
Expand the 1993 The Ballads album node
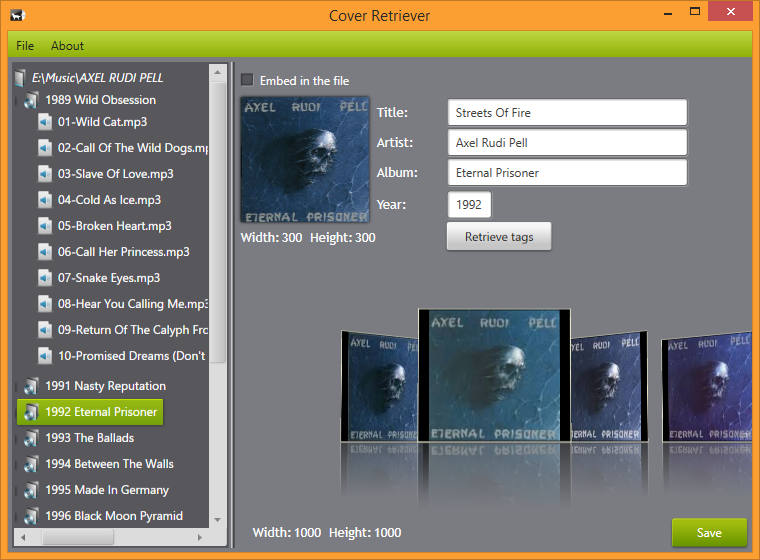(16, 438)
